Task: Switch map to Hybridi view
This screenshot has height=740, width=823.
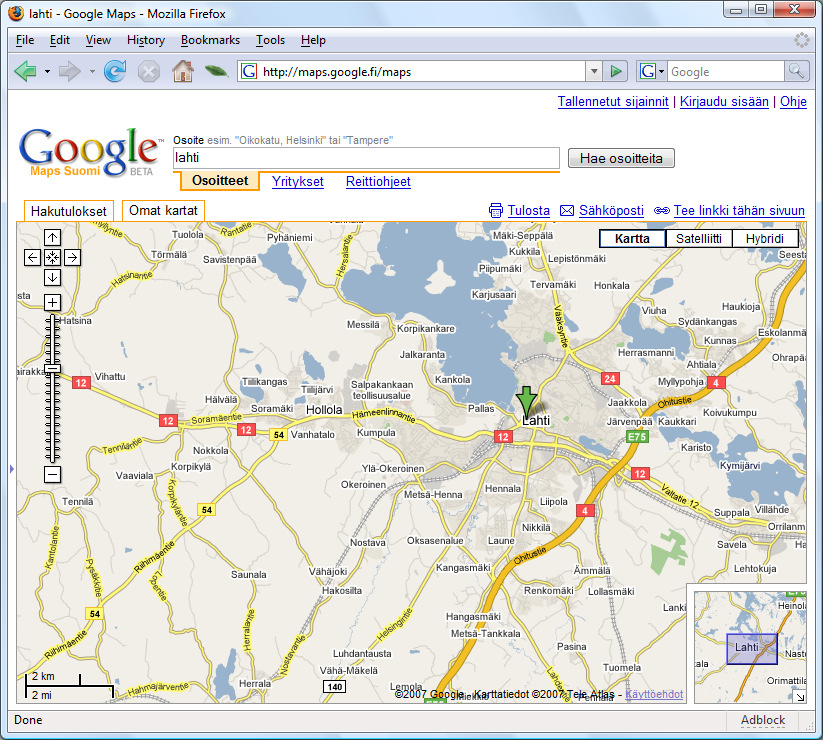Action: coord(765,239)
